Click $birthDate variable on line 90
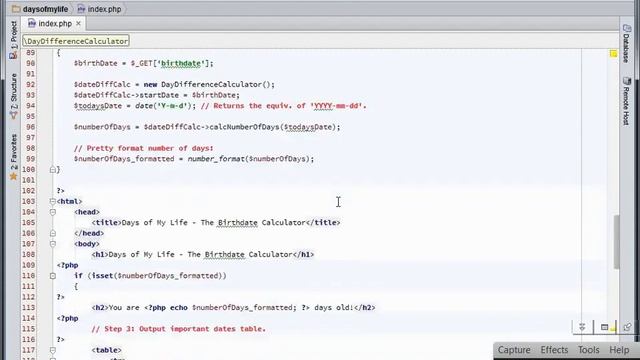Viewport: 640px width, 360px height. [96, 63]
